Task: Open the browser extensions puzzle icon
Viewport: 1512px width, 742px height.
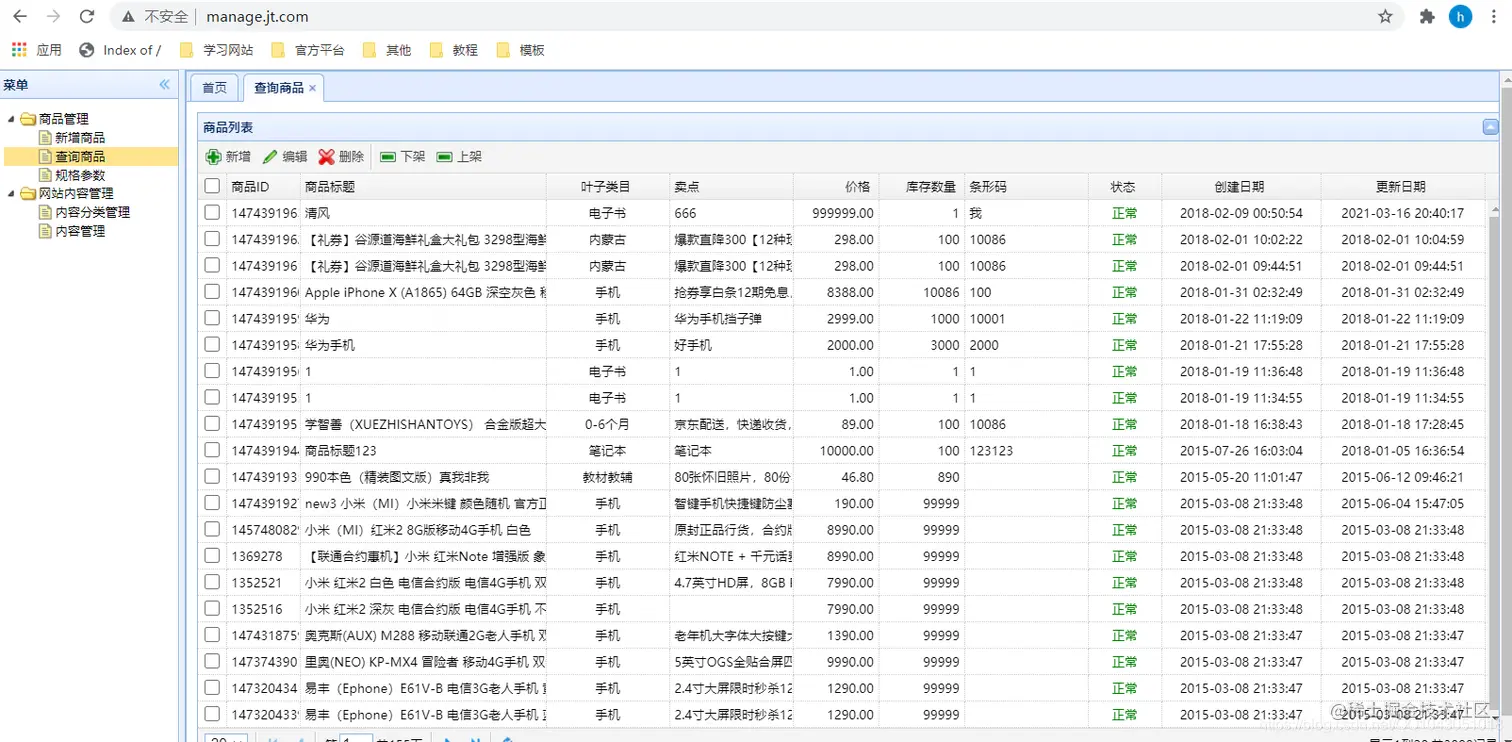Action: coord(1427,16)
